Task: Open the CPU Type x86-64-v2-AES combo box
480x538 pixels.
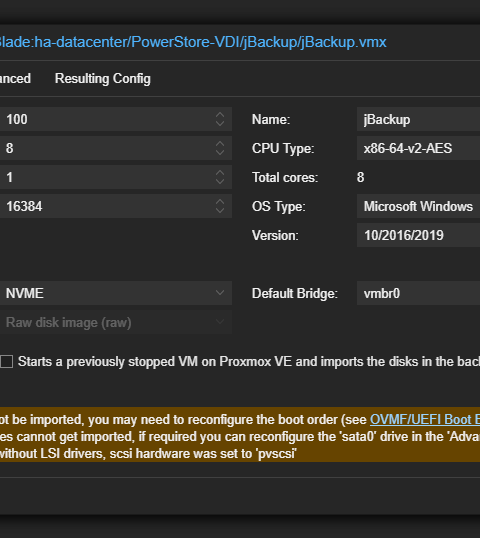Action: tap(418, 148)
